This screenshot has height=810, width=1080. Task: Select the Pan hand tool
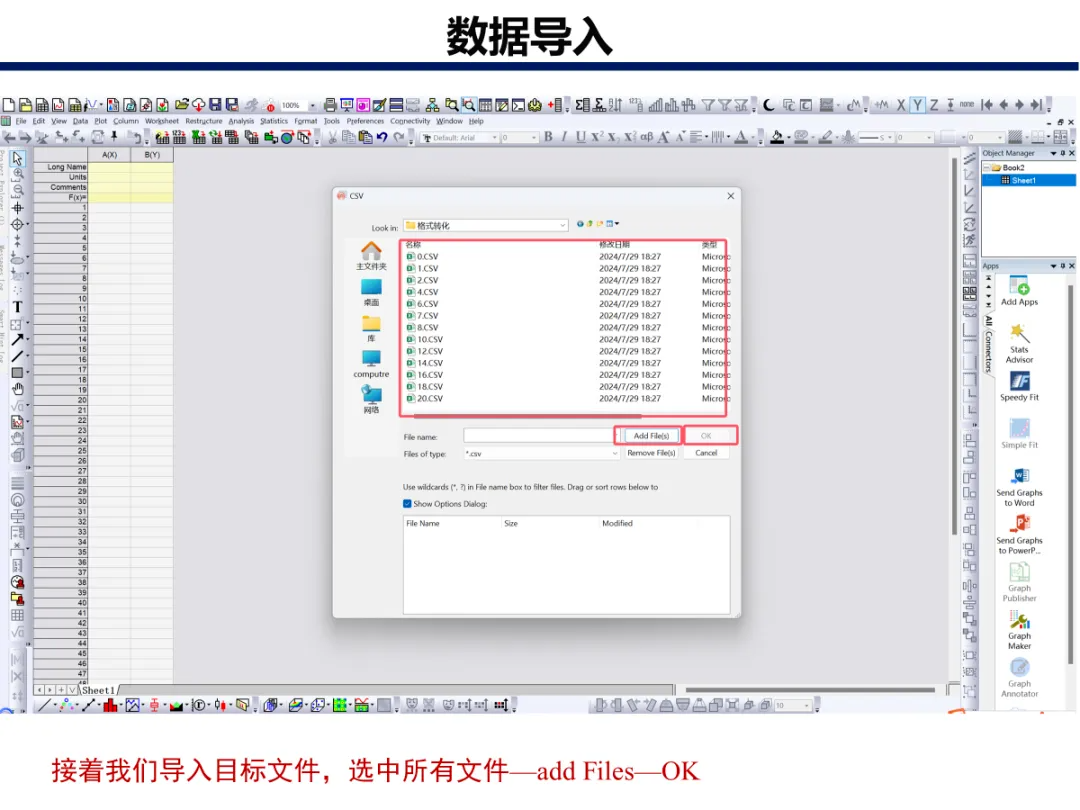tap(17, 390)
